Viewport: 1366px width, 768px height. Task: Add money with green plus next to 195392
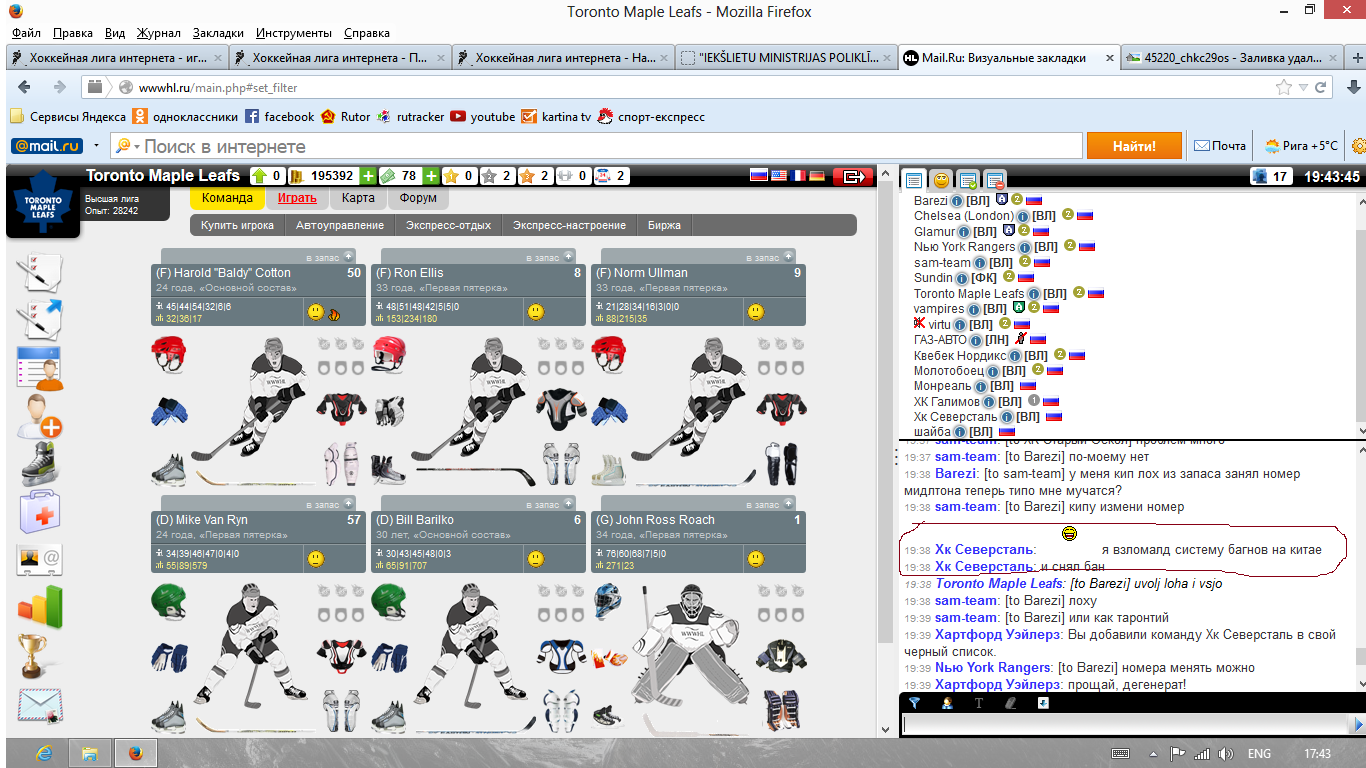coord(368,176)
